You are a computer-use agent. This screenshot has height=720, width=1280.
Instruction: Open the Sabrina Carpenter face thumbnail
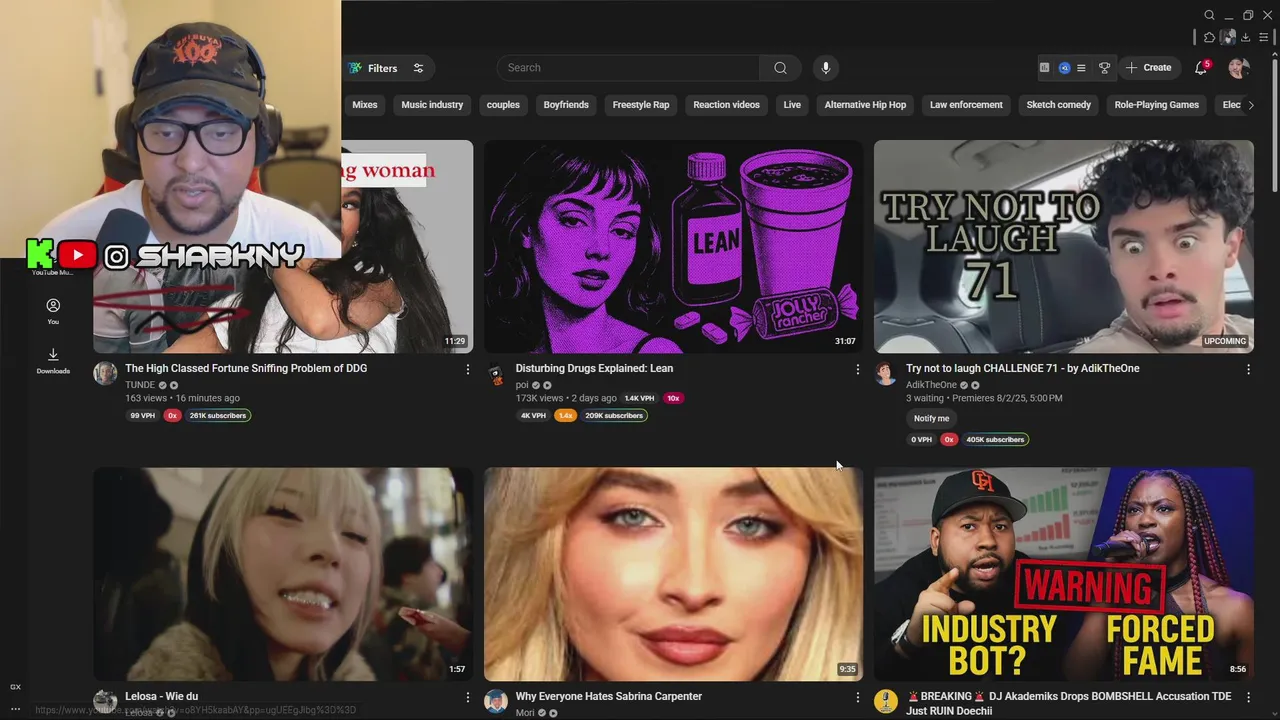tap(673, 574)
